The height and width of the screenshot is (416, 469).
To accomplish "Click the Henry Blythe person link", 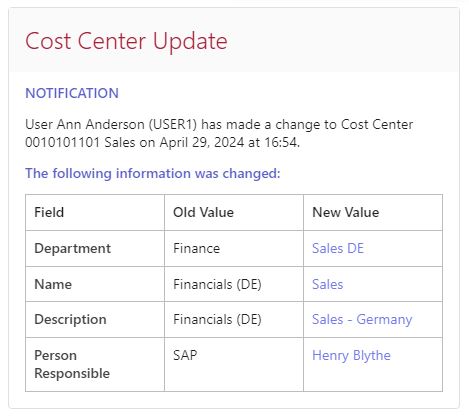I will 351,356.
